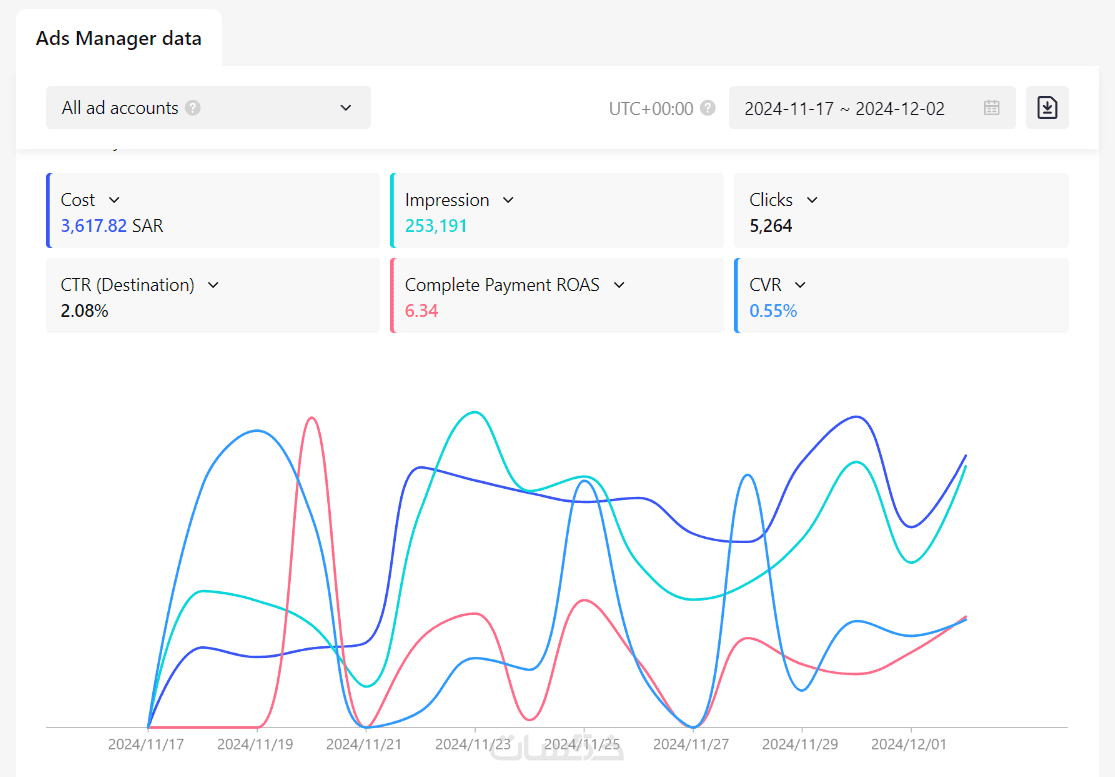Screen dimensions: 1115x777
Task: Toggle the CVR metric card
Action: [x=930, y=297]
